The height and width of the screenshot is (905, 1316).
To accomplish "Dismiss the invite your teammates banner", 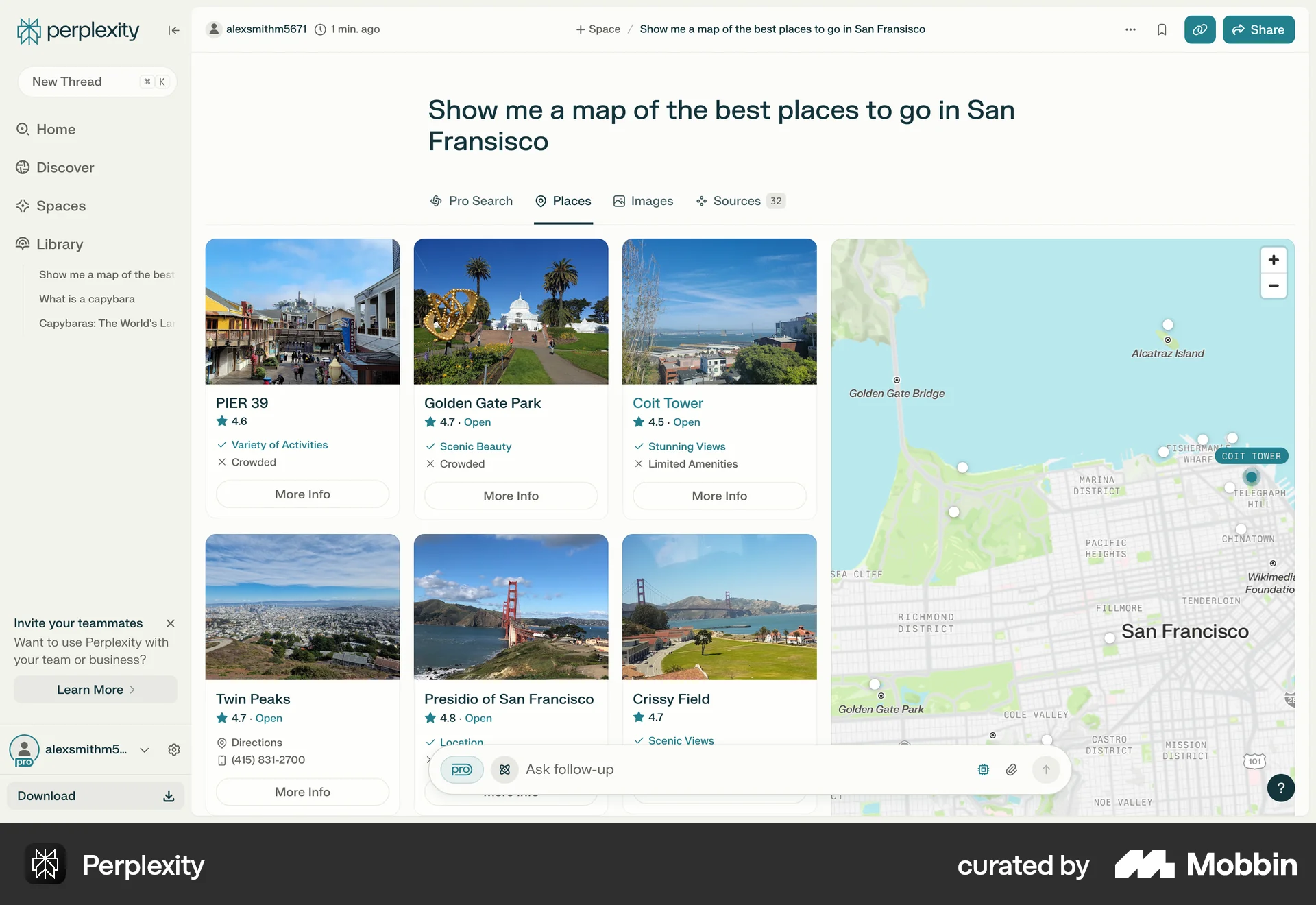I will (x=170, y=623).
